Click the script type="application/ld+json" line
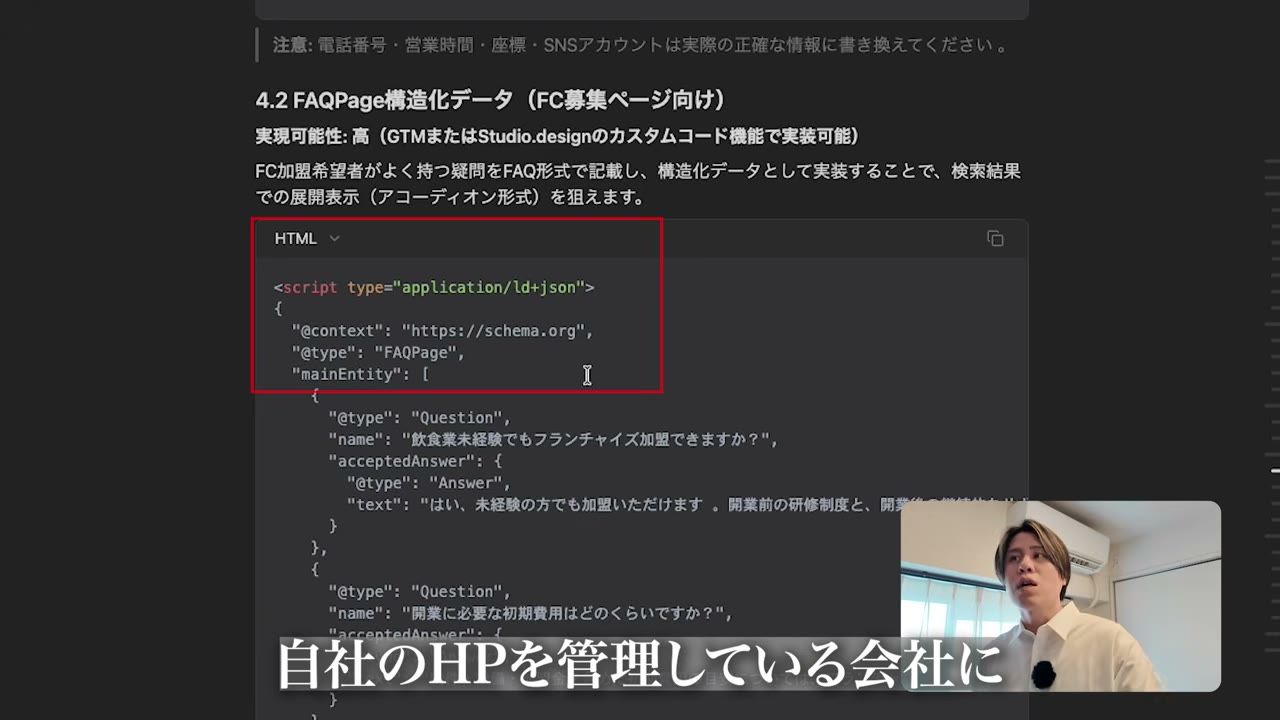Screen dimensions: 1280x720 (434, 287)
